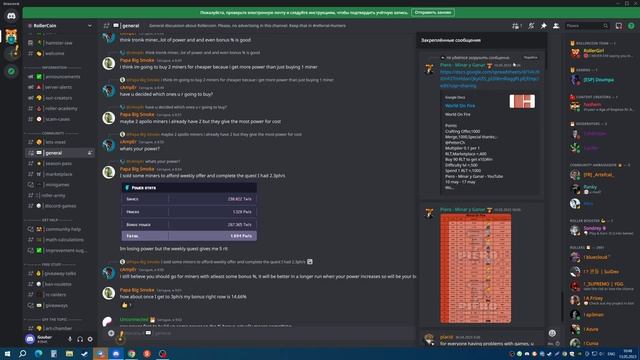Click own user avatar in bottom panel
Image resolution: width=640 pixels, height=360 pixels.
[30, 339]
